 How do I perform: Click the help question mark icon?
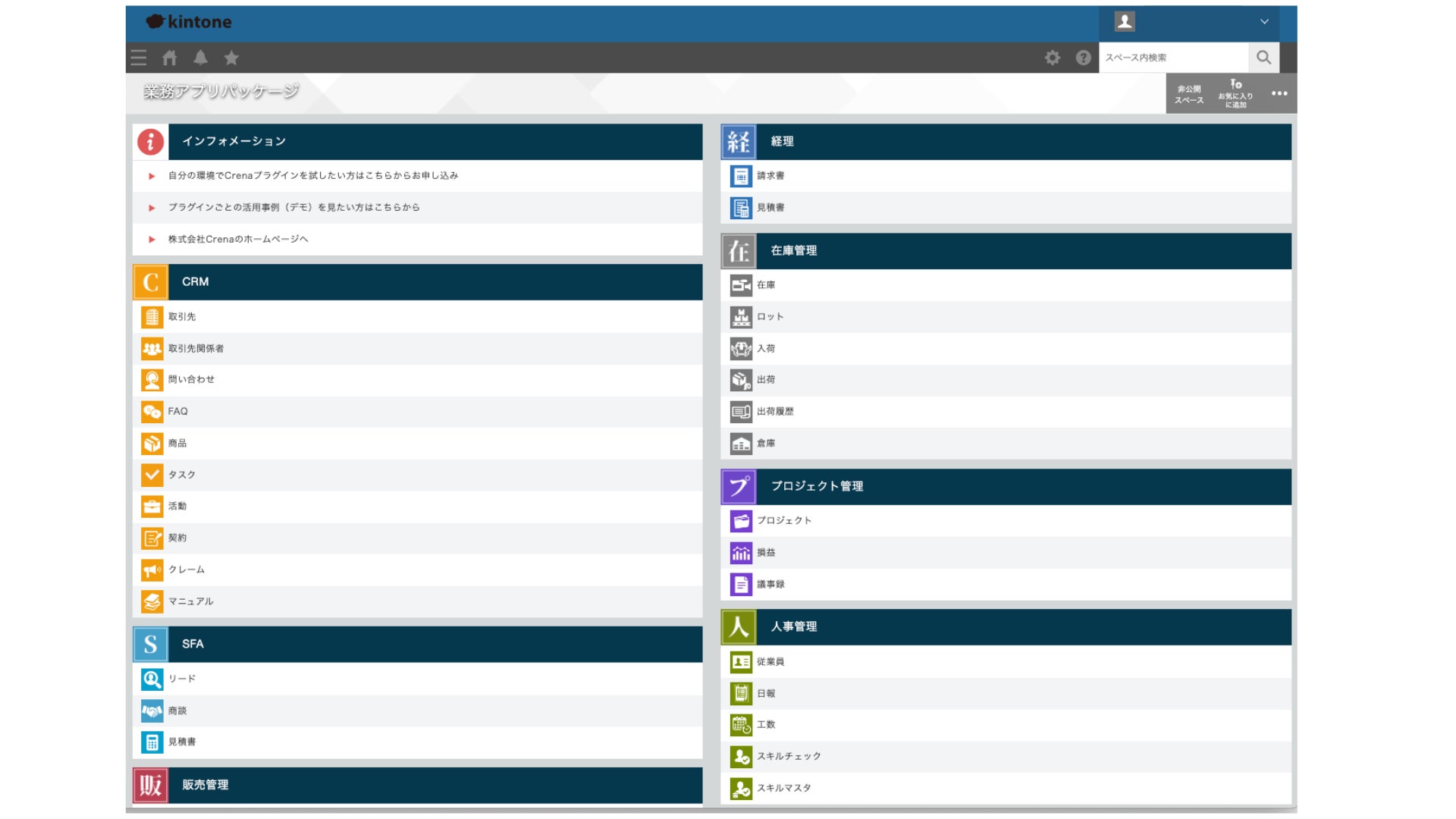(x=1084, y=58)
